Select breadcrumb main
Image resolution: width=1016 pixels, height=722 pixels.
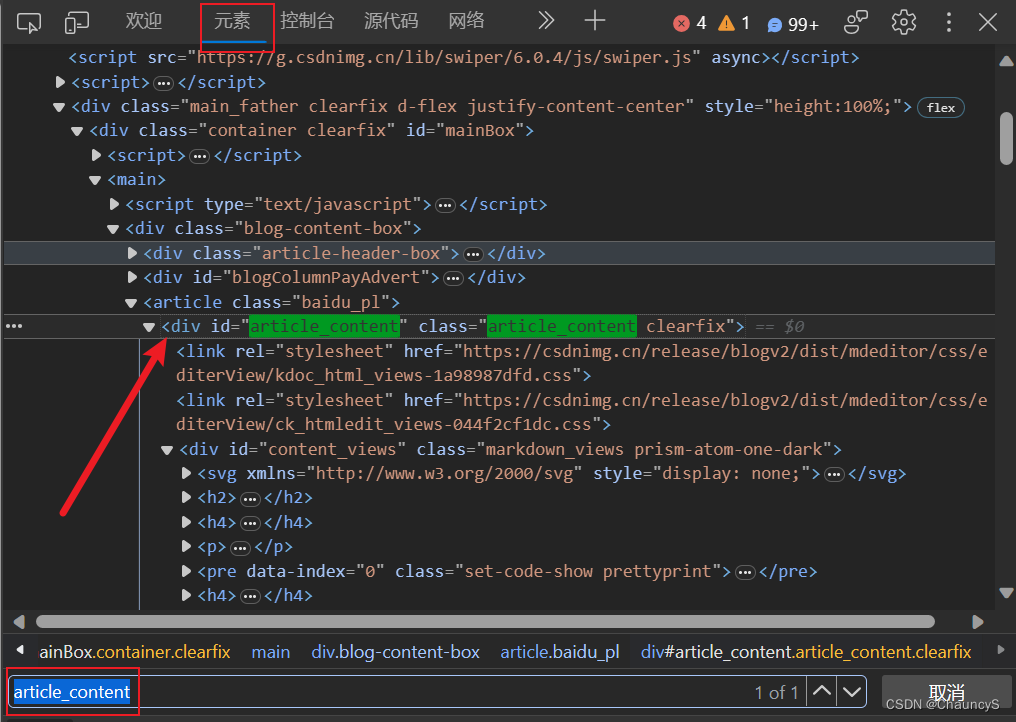click(x=271, y=652)
